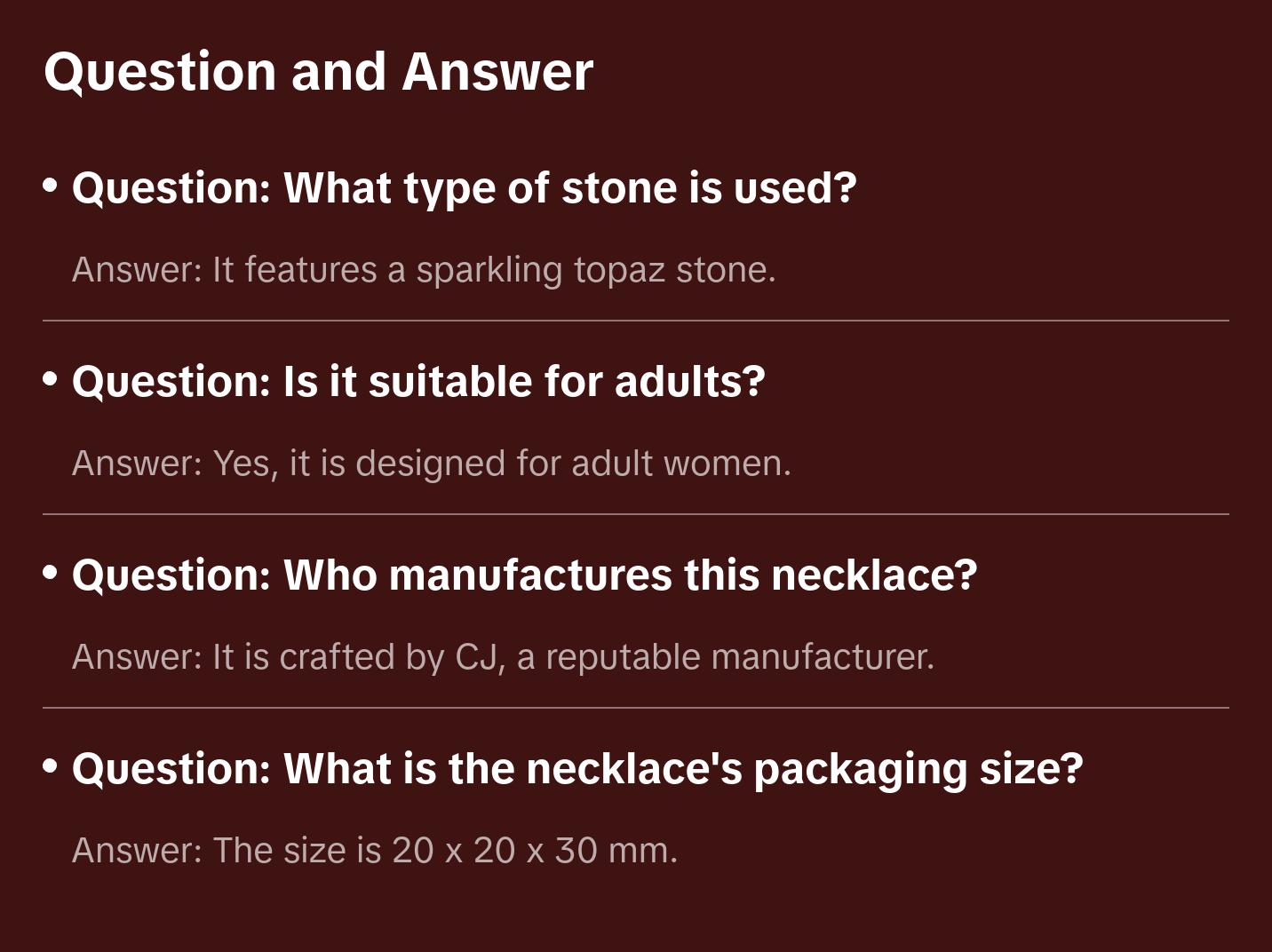Select the "Who manufactures this necklace" question
1272x952 pixels.
[x=524, y=575]
